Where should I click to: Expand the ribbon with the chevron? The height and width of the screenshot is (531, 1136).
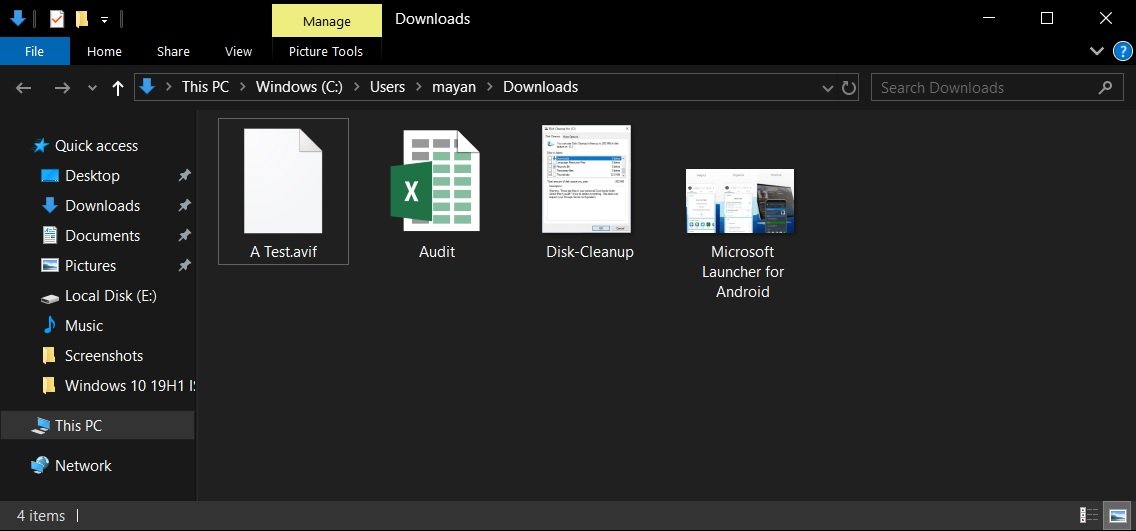pyautogui.click(x=1096, y=51)
